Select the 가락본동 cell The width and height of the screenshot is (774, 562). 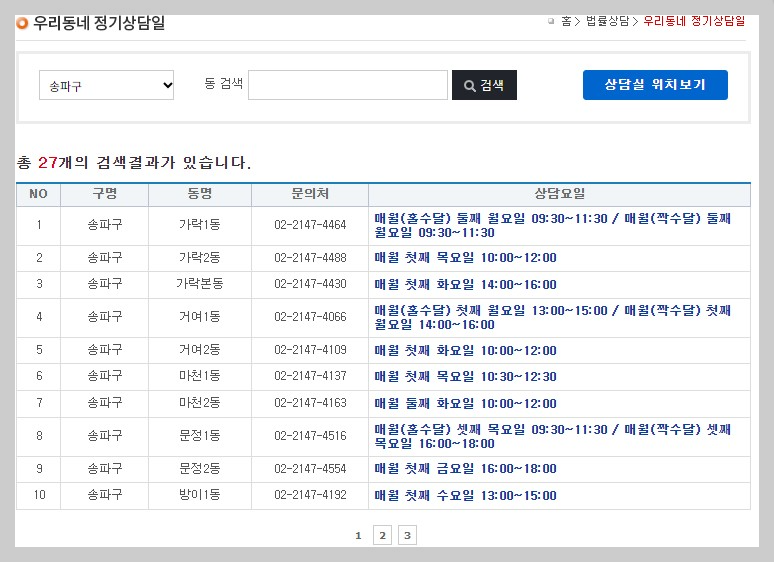pyautogui.click(x=200, y=284)
